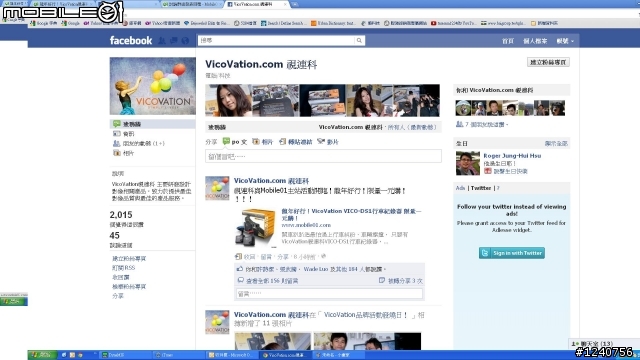
Task: Click the wall post text box
Action: point(323,156)
